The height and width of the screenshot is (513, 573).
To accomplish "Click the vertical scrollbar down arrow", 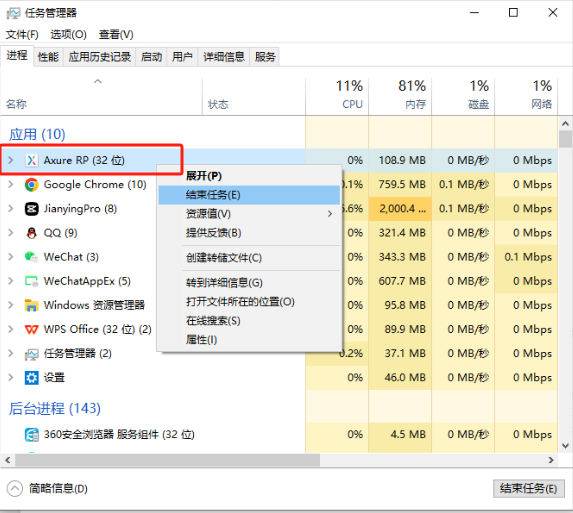I will 565,446.
